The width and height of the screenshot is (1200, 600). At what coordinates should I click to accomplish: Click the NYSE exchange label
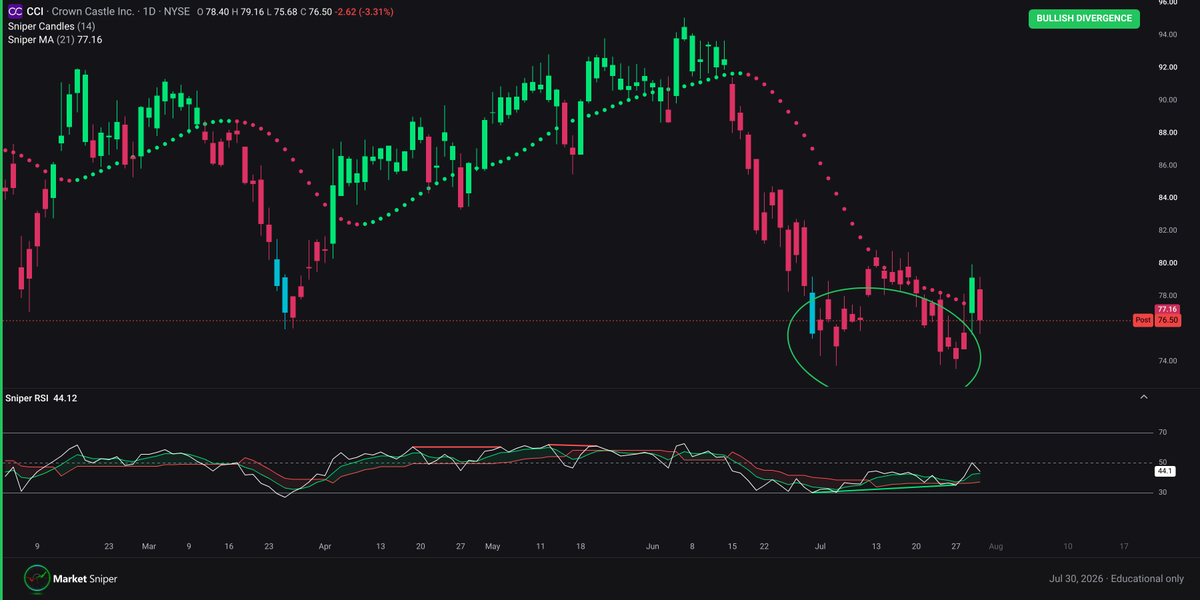[x=176, y=12]
